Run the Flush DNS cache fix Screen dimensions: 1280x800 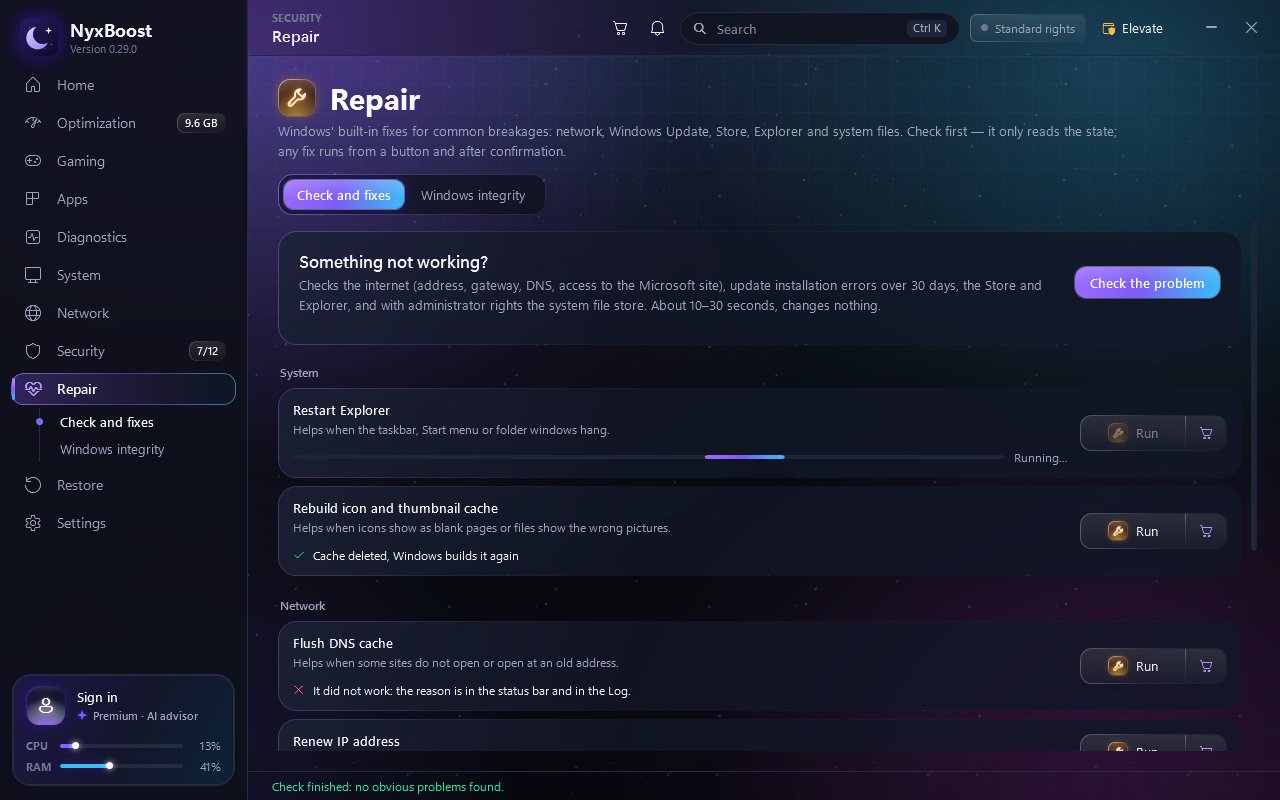(x=1133, y=666)
